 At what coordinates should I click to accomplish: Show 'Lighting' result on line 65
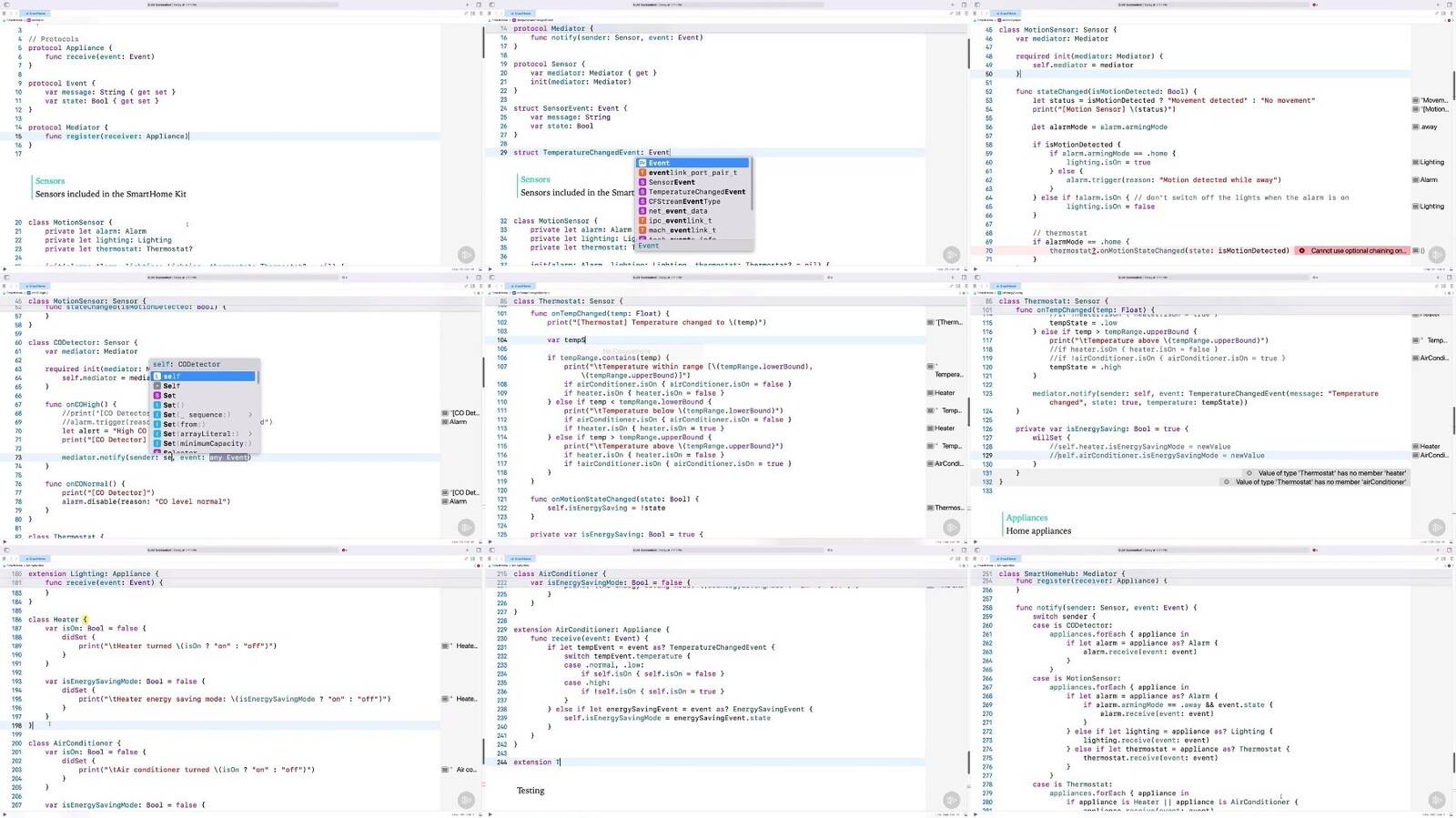click(x=1429, y=207)
